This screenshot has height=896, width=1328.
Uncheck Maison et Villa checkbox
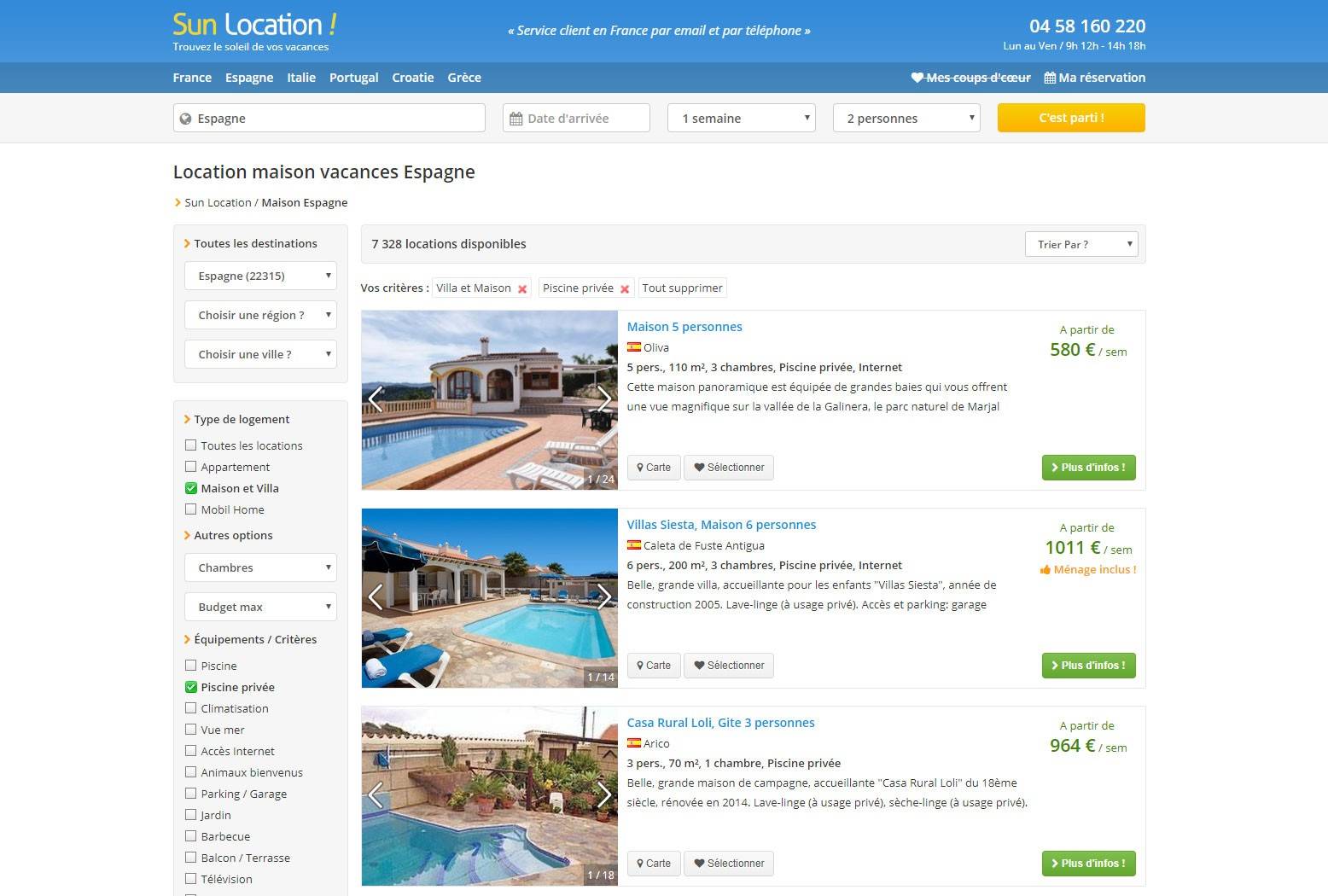pyautogui.click(x=190, y=488)
